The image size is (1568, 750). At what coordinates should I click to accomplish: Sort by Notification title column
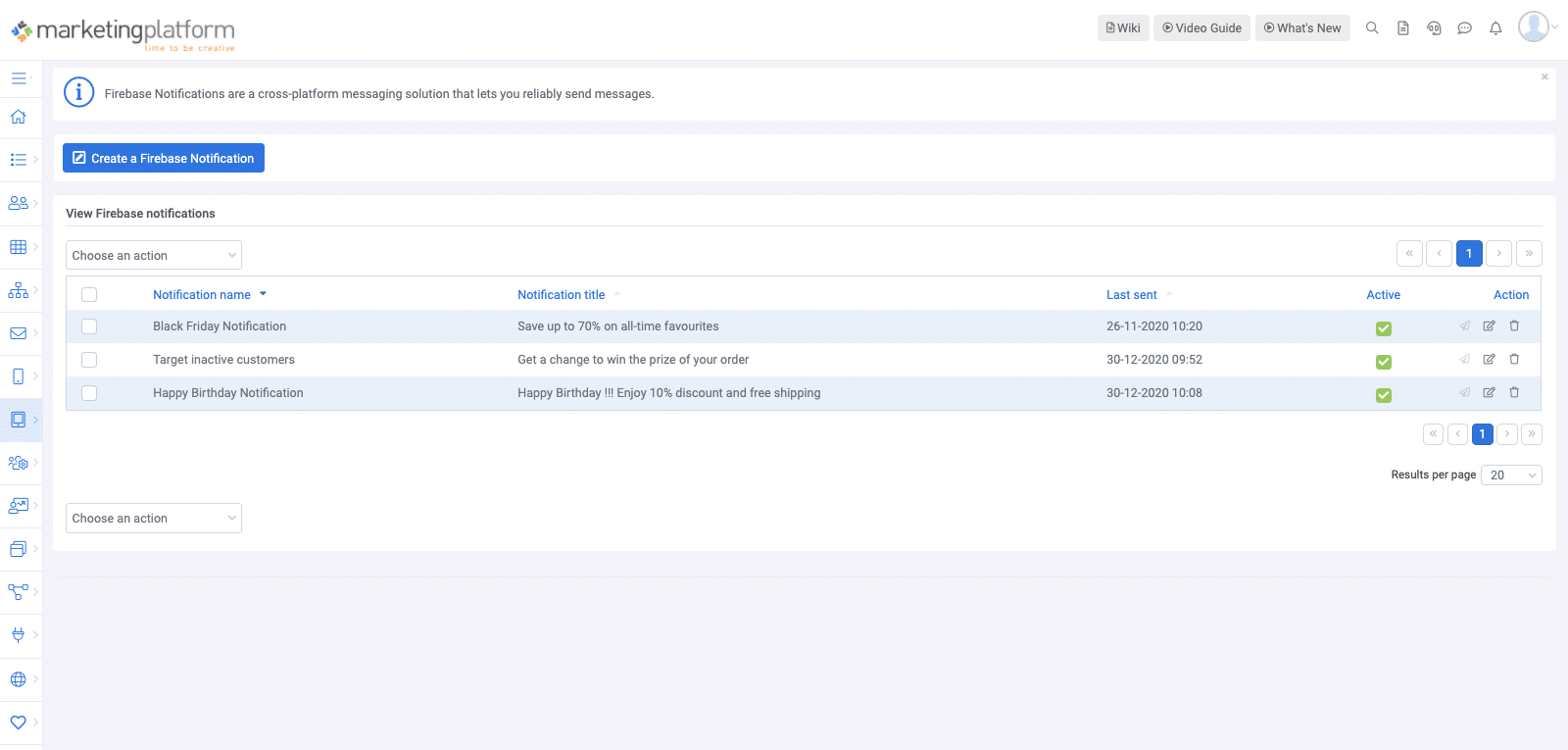[562, 294]
